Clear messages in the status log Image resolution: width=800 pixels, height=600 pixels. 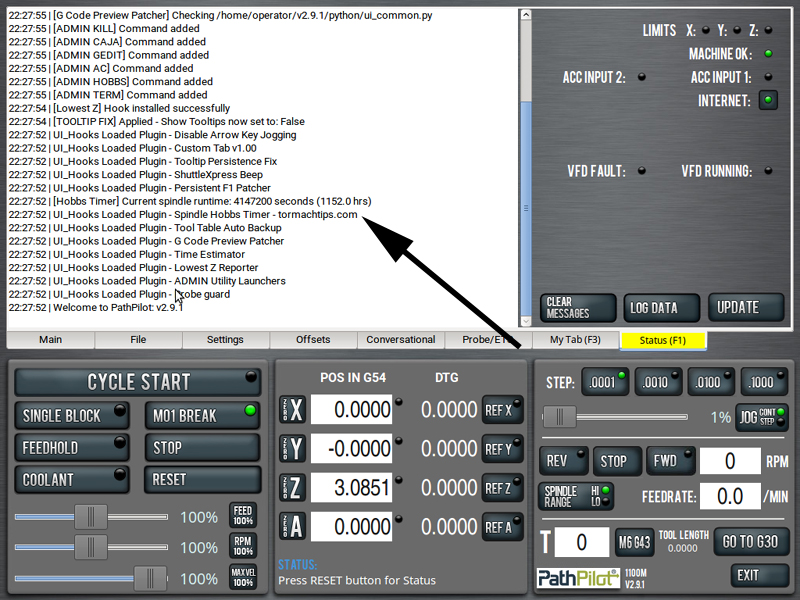point(579,307)
